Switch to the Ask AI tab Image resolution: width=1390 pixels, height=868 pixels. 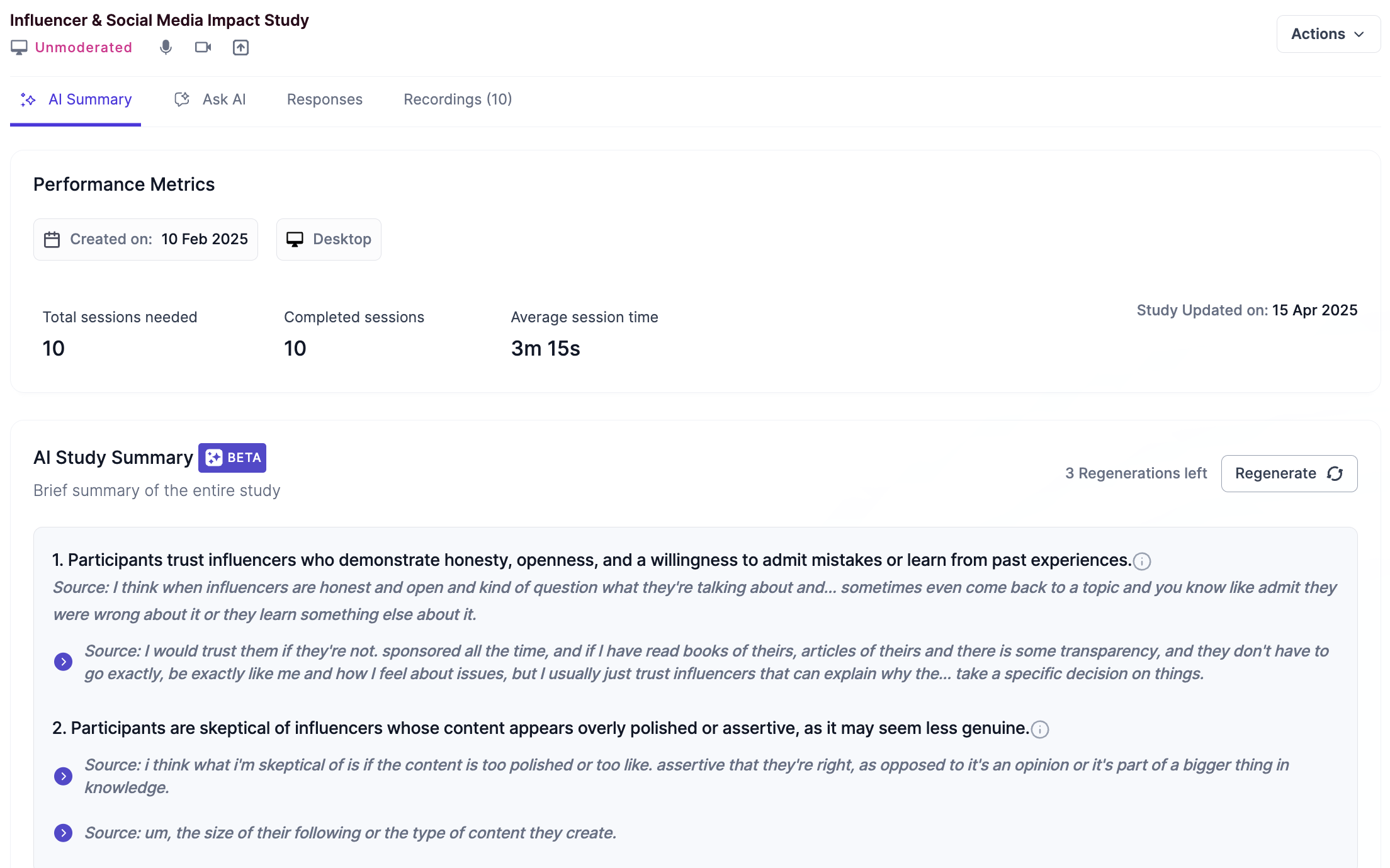pyautogui.click(x=210, y=99)
